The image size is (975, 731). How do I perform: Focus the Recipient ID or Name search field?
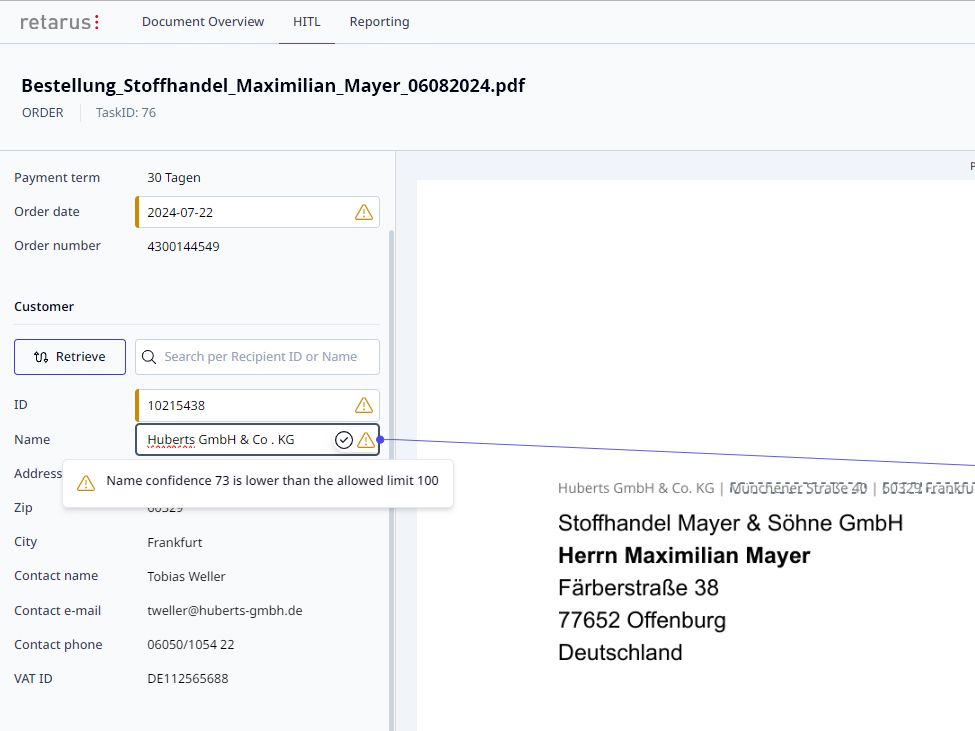[x=257, y=357]
